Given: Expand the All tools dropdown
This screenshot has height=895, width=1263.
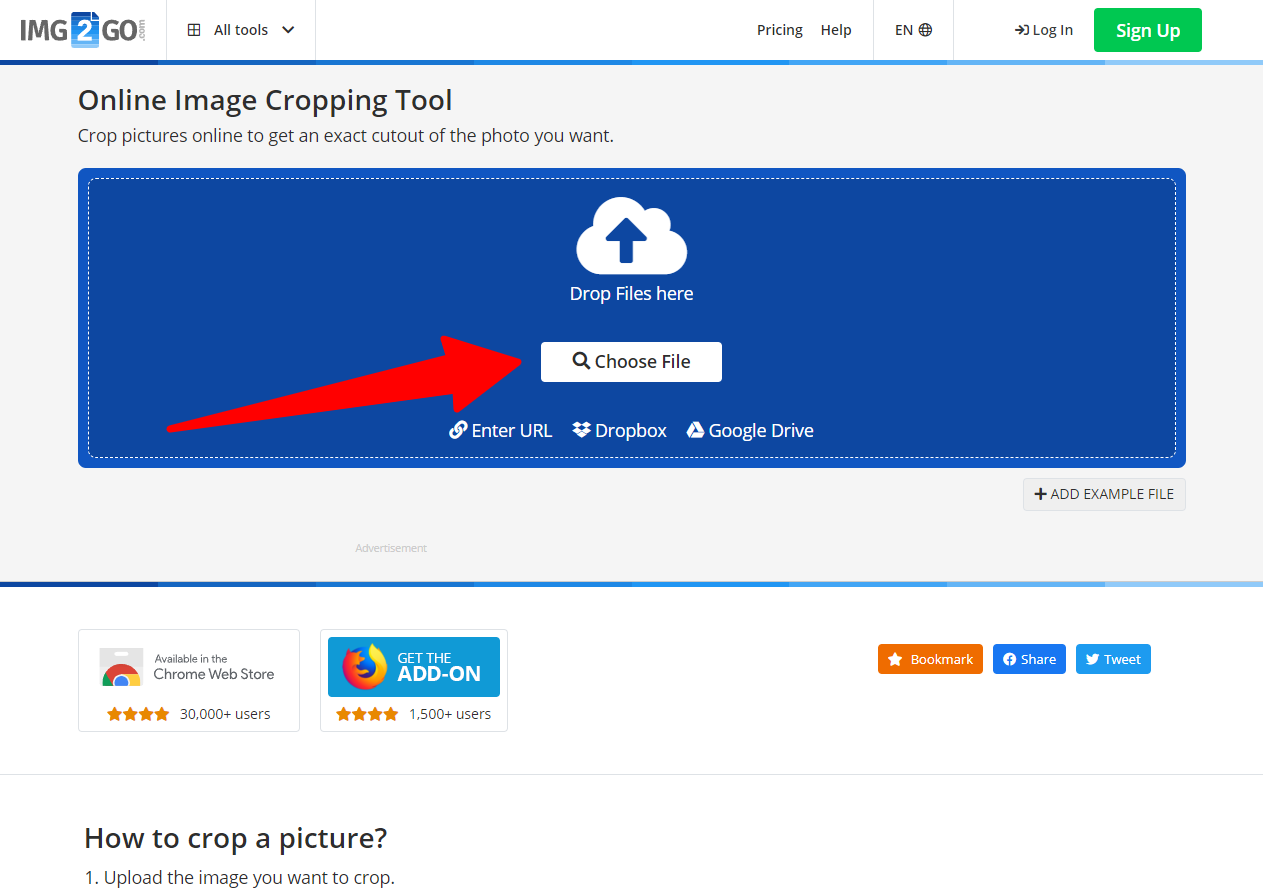Looking at the screenshot, I should click(x=242, y=30).
